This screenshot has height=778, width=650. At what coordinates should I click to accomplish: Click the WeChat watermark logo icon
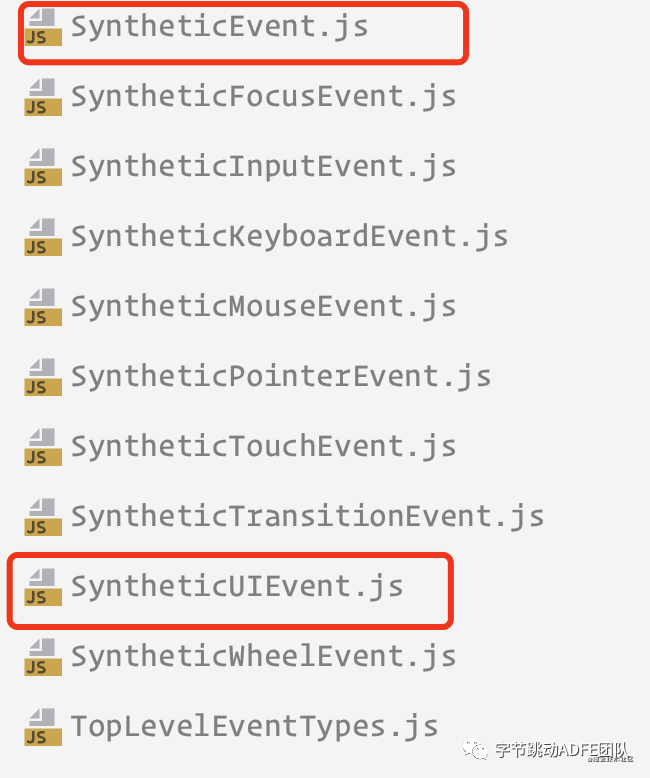pos(475,749)
